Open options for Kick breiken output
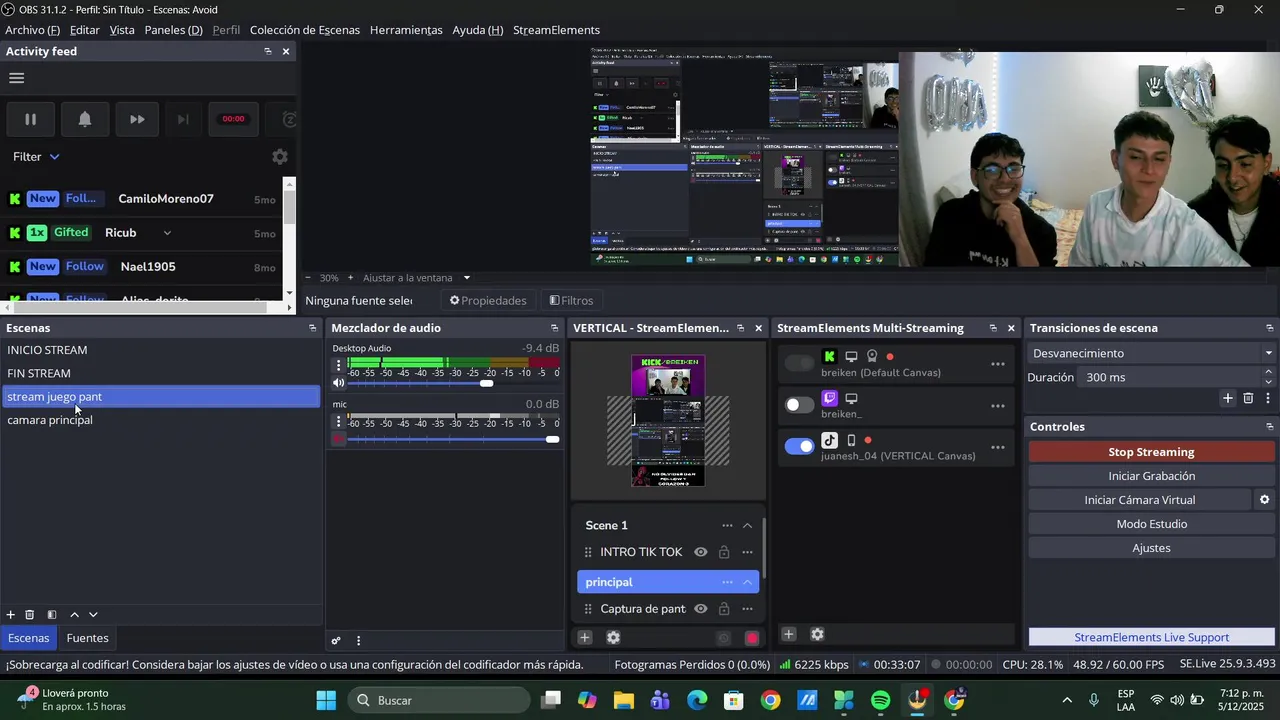The width and height of the screenshot is (1280, 720). [998, 364]
